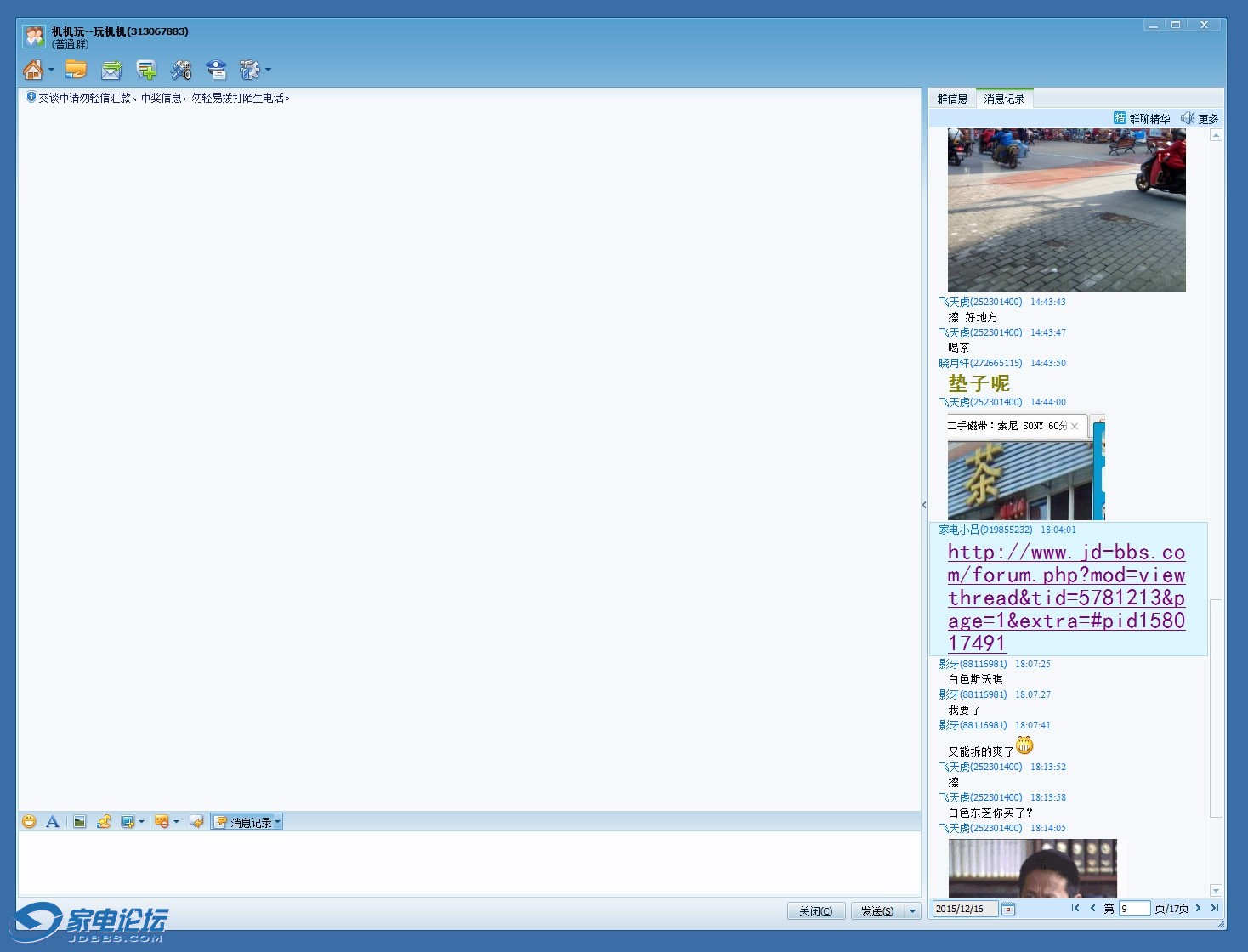Click sender name 家电小吕(919855232)
Image resolution: width=1248 pixels, height=952 pixels.
pyautogui.click(x=985, y=530)
